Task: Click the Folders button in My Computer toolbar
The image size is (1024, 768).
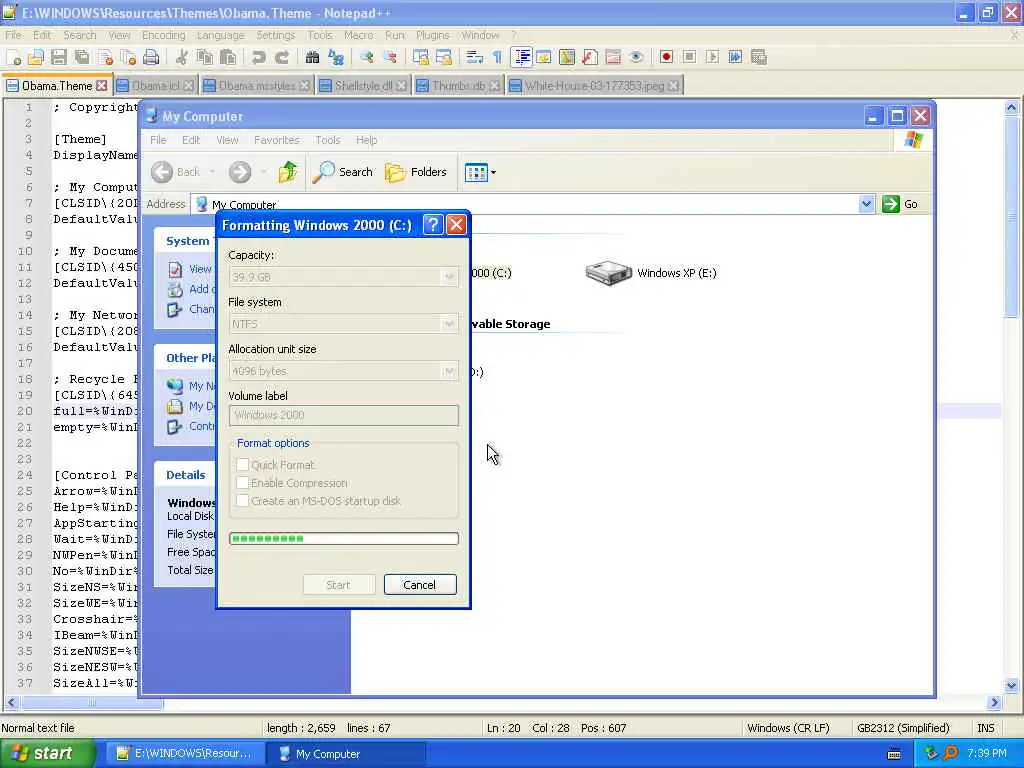Action: click(x=416, y=172)
